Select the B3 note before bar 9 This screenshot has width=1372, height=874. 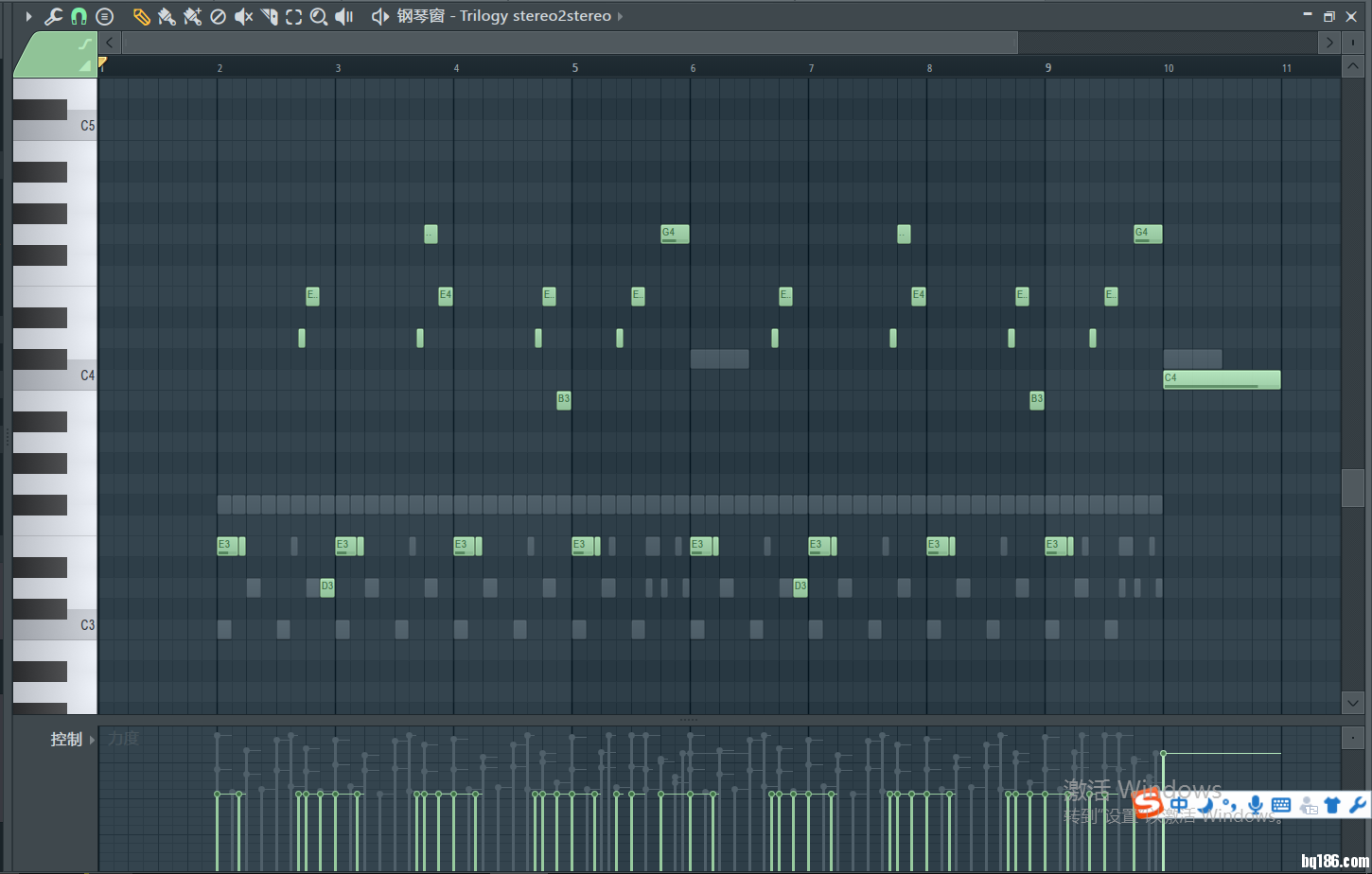(x=1037, y=400)
